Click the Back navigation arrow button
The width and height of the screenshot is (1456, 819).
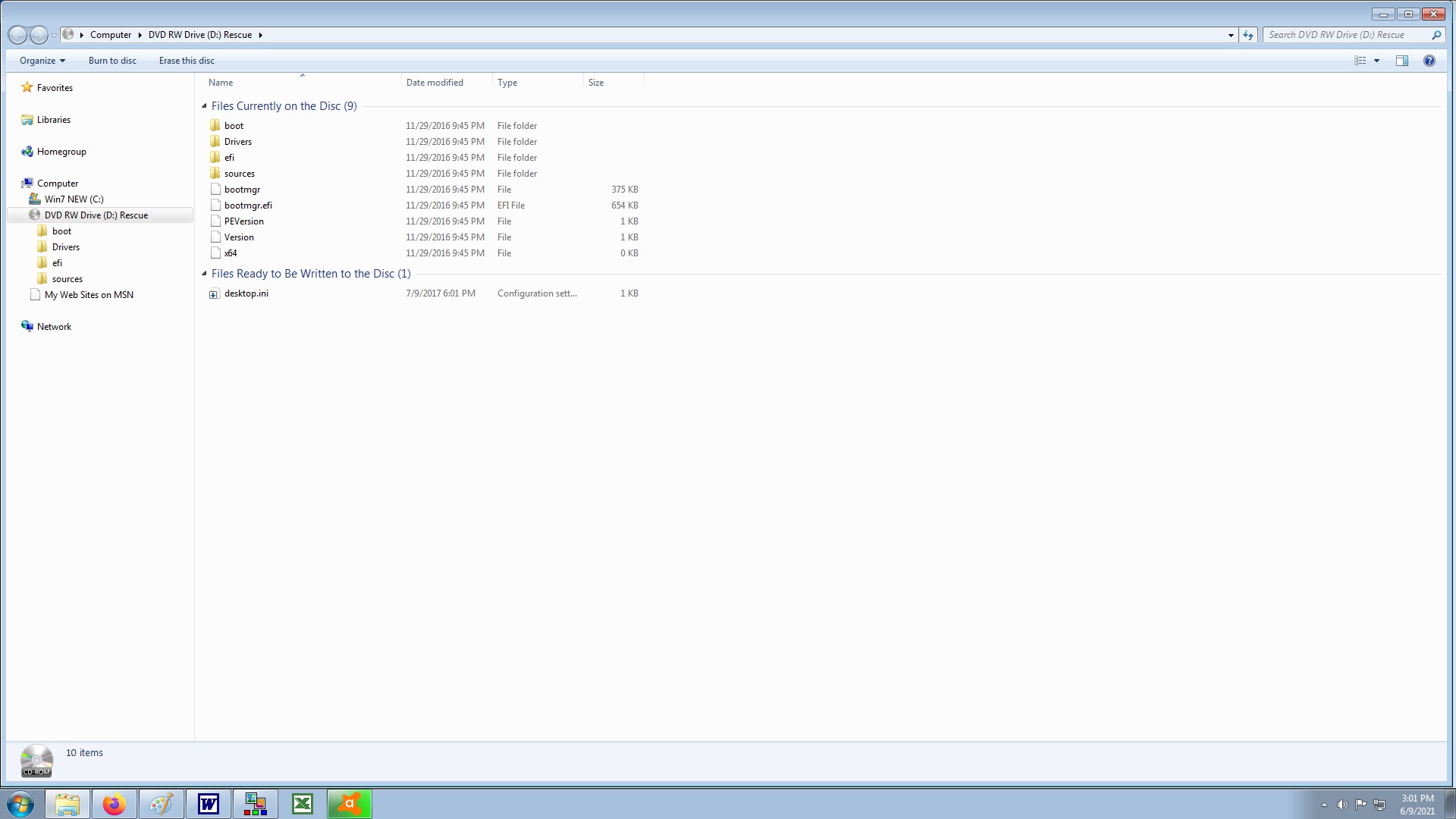pos(17,35)
